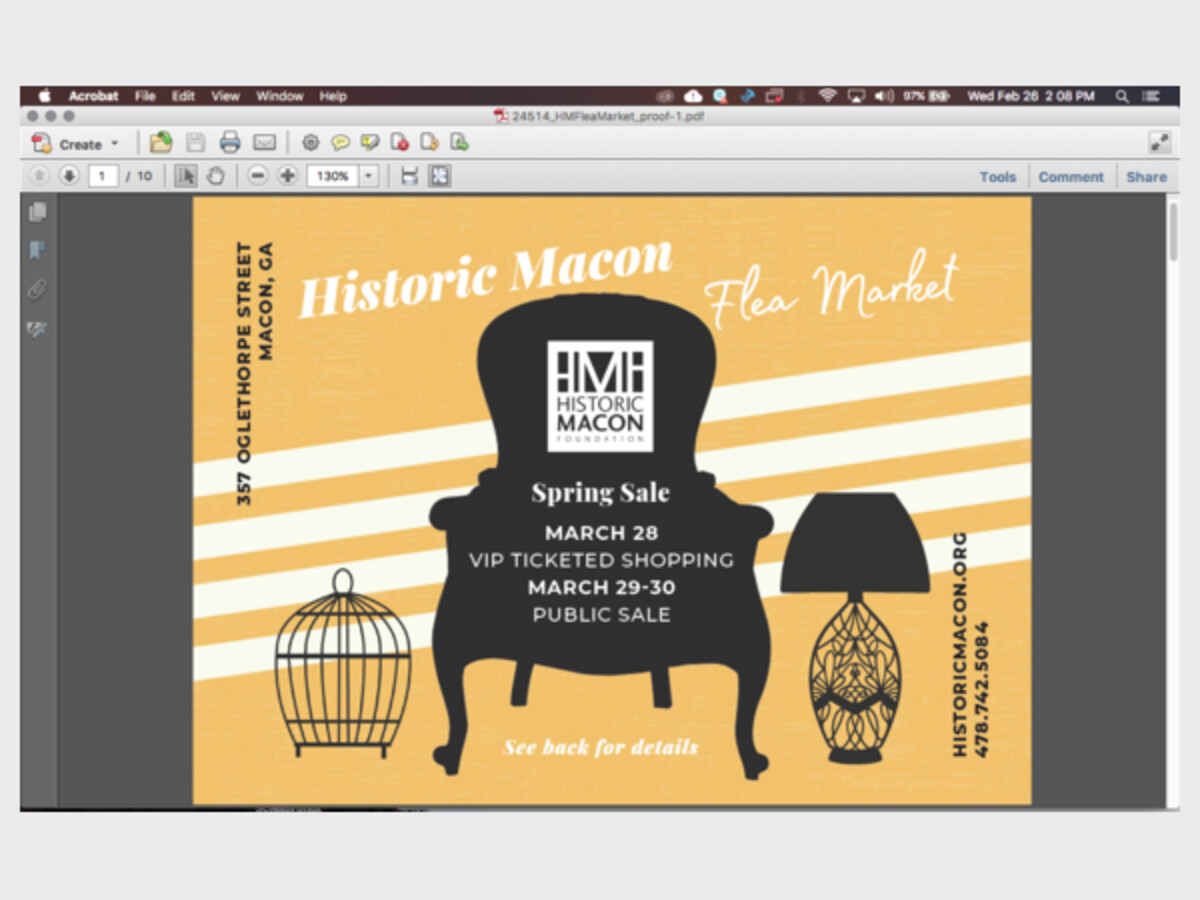1200x900 pixels.
Task: Send the file via the envelope icon
Action: [264, 143]
